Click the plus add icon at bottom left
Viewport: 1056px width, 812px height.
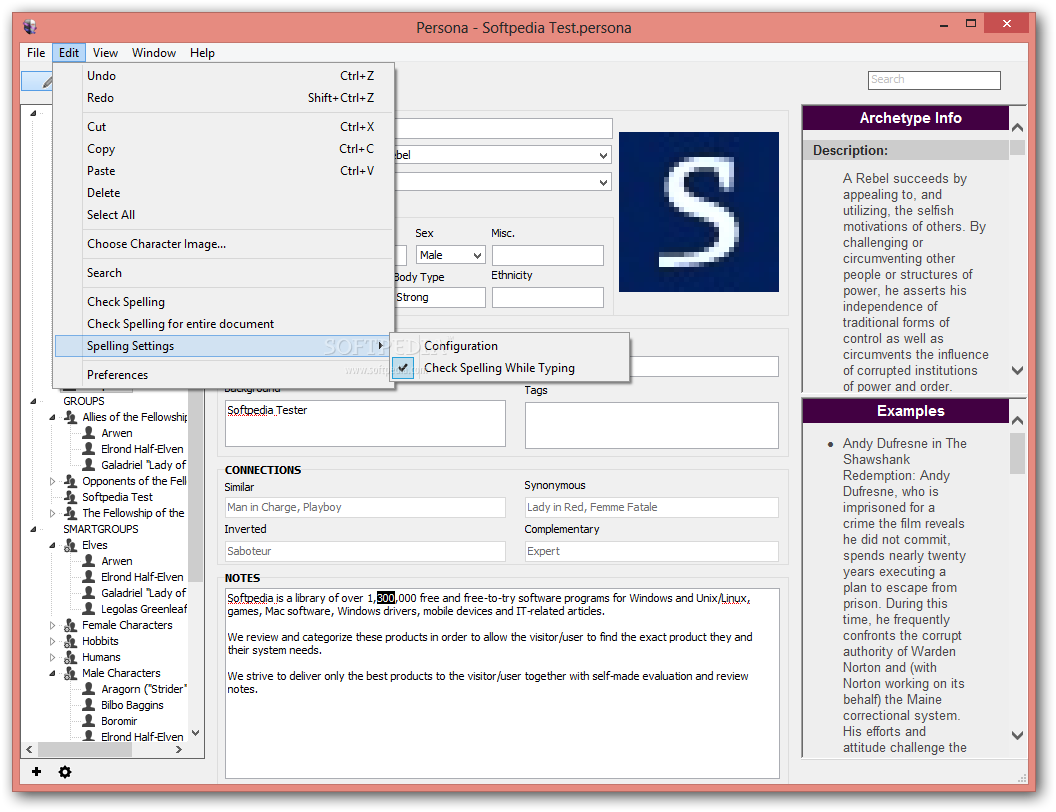click(x=36, y=772)
